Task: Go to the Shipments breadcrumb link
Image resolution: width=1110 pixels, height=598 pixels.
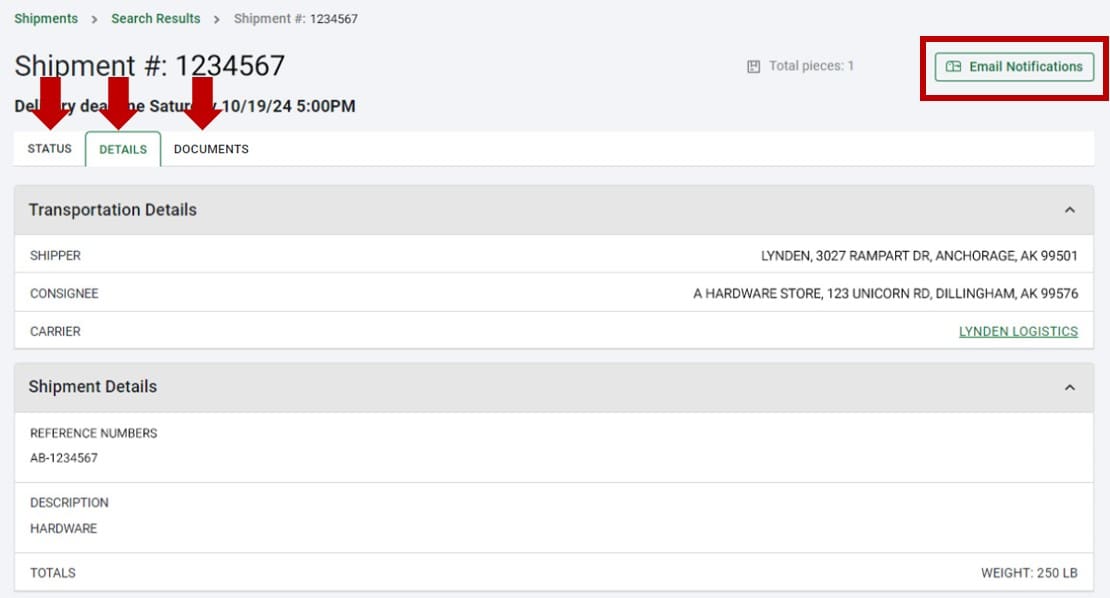Action: click(46, 19)
